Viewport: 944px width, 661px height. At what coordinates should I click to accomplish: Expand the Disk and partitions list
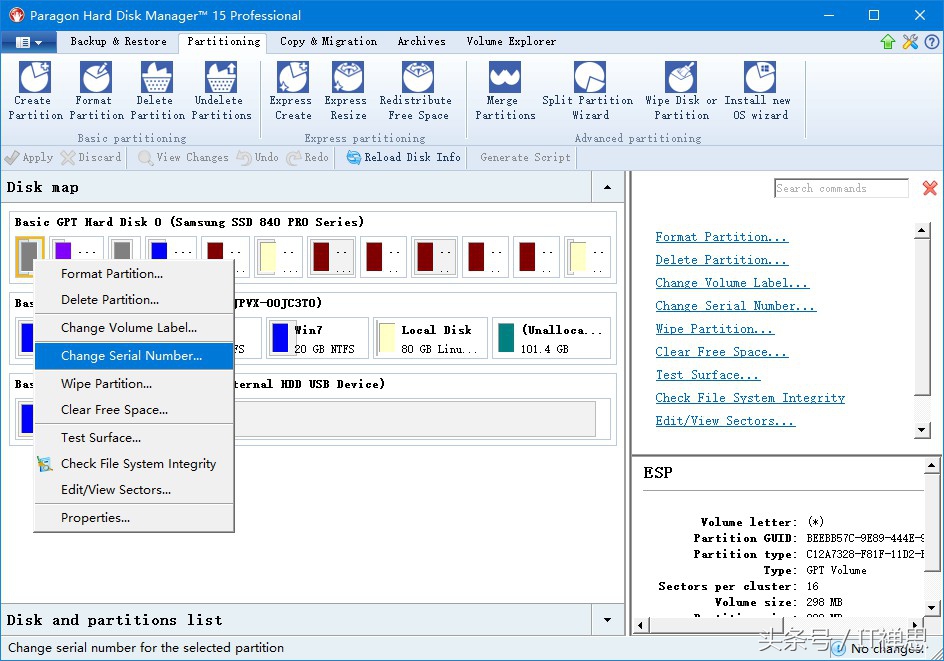coord(606,620)
